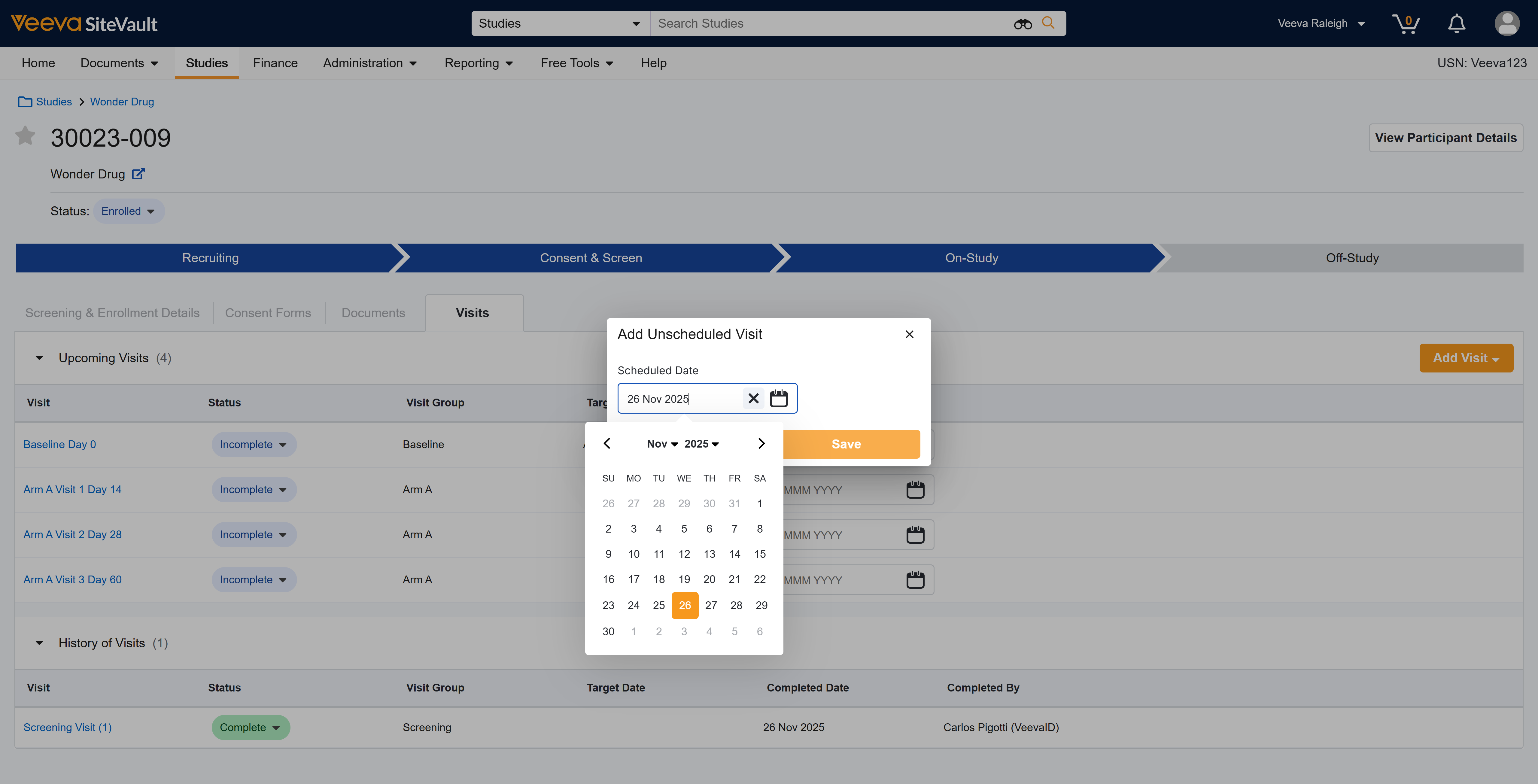Switch to the Consent Forms tab
1538x784 pixels.
[x=268, y=312]
